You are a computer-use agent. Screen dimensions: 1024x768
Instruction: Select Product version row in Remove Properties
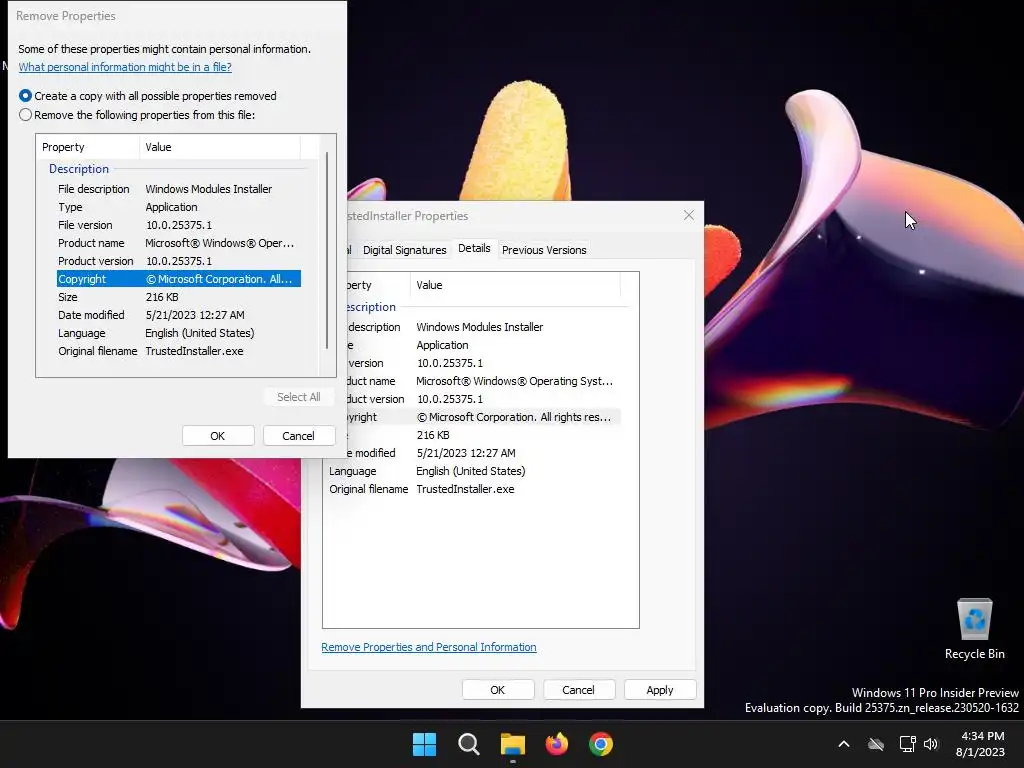click(179, 261)
